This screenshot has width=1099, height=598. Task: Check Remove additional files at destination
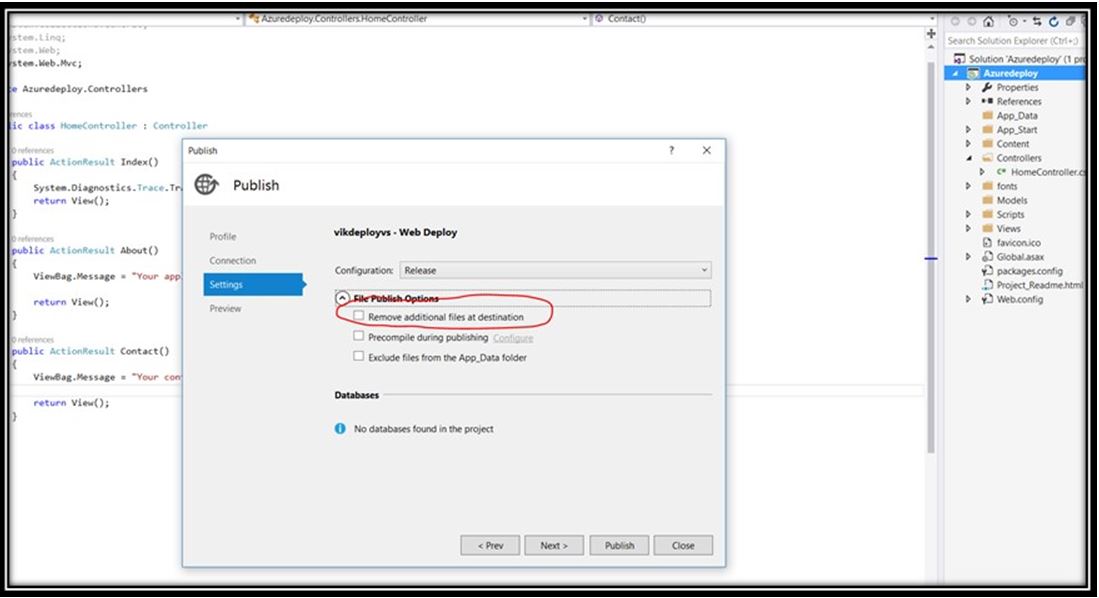point(359,314)
